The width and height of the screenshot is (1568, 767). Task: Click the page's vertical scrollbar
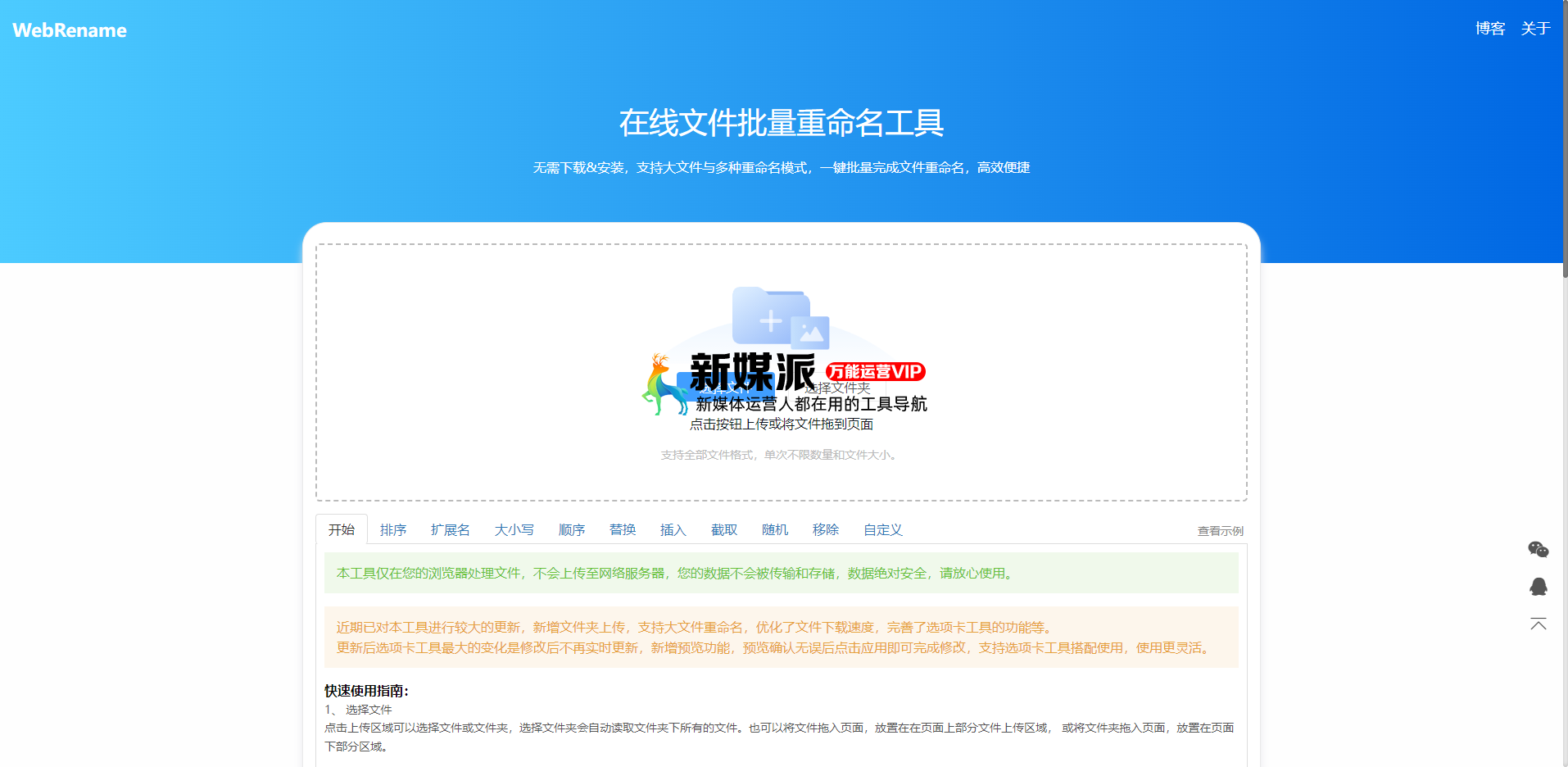click(1565, 139)
